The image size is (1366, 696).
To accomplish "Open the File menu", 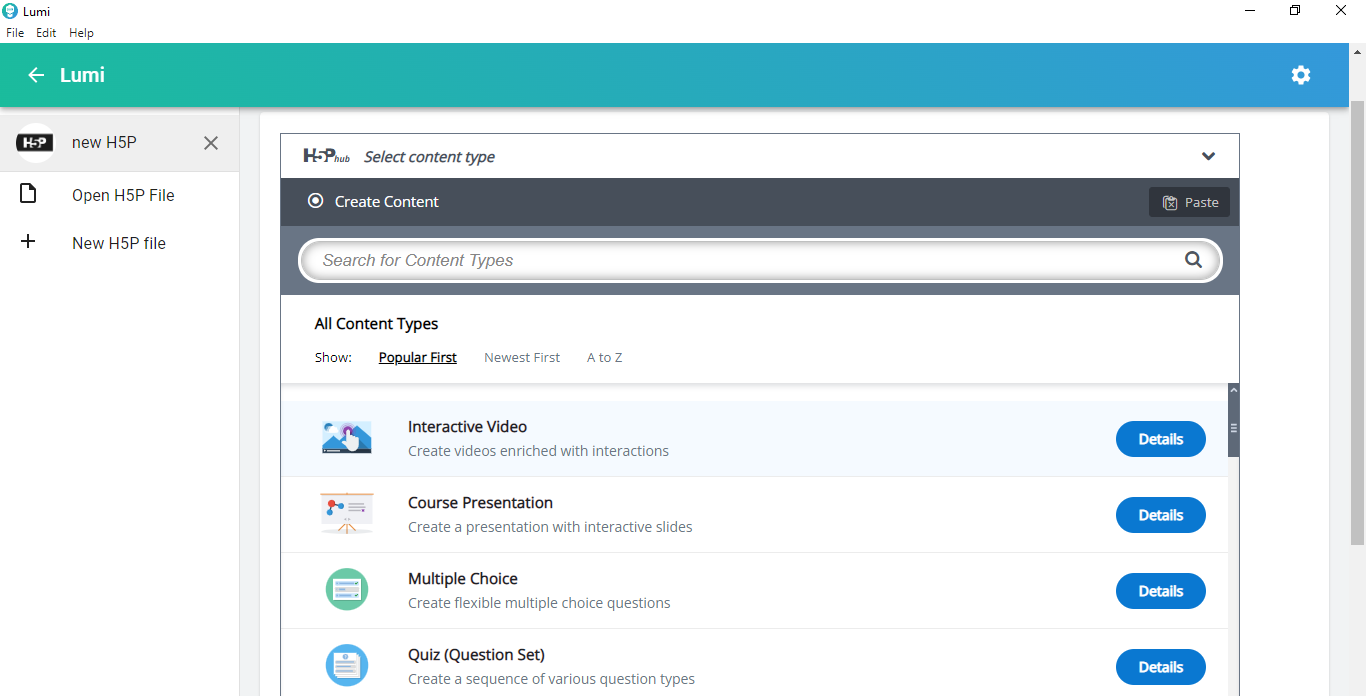I will coord(15,33).
